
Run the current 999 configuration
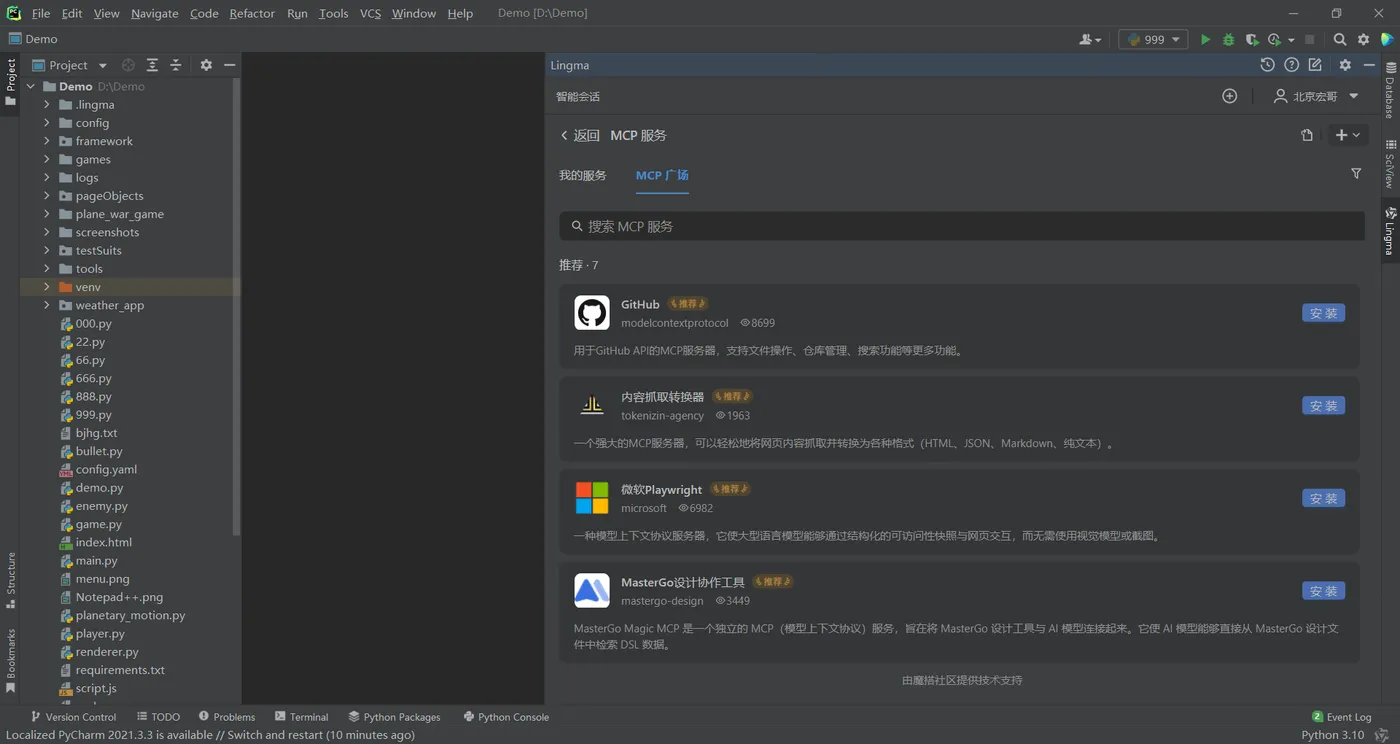pos(1205,39)
